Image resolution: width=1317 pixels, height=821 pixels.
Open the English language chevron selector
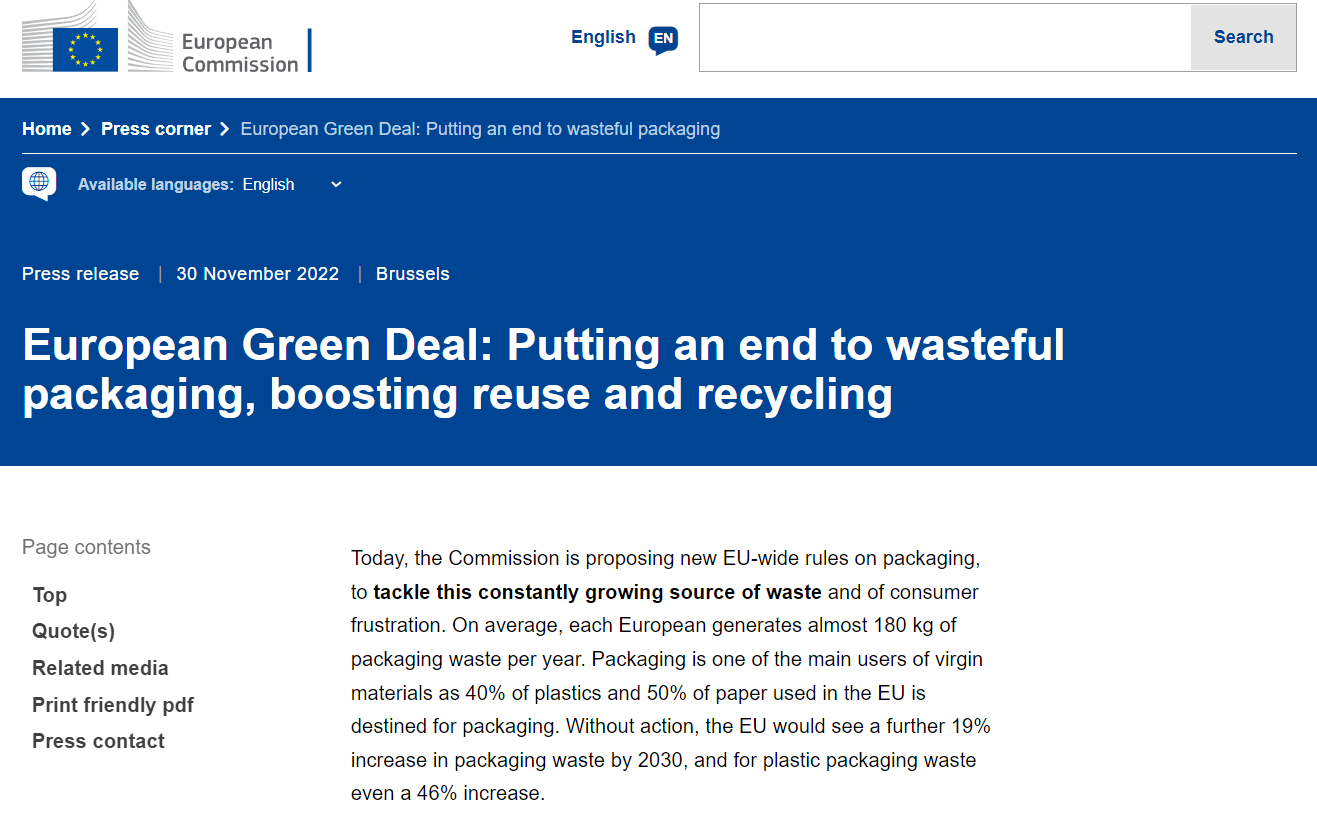[335, 184]
